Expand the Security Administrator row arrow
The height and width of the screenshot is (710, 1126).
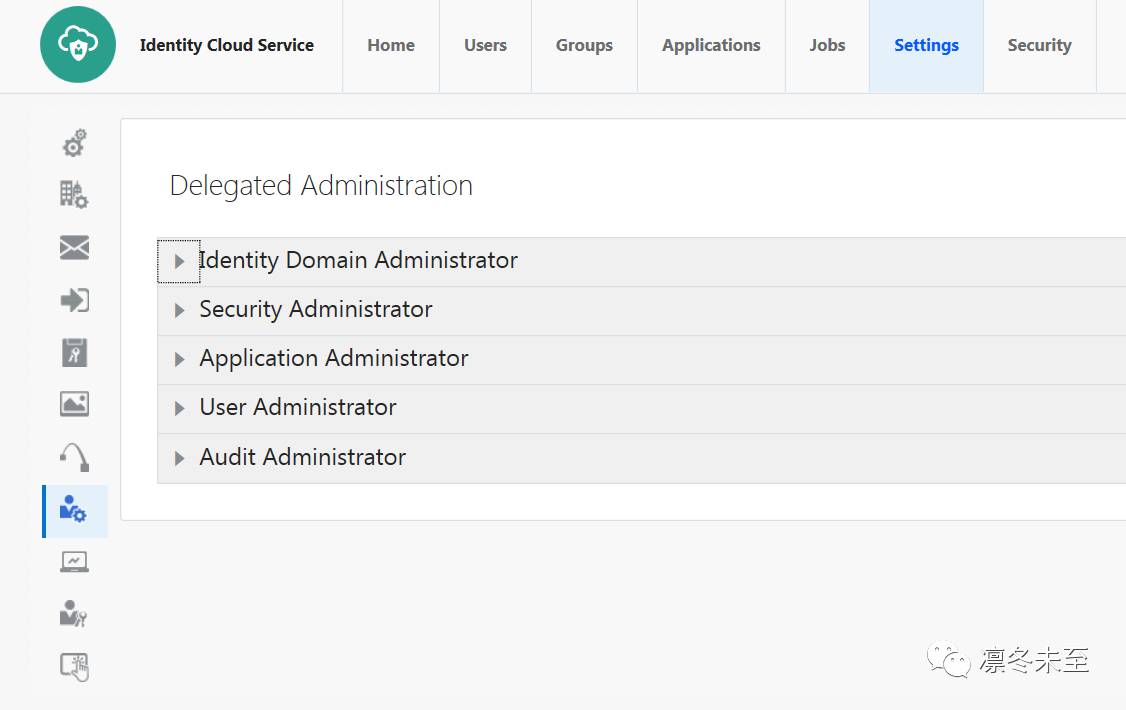180,310
